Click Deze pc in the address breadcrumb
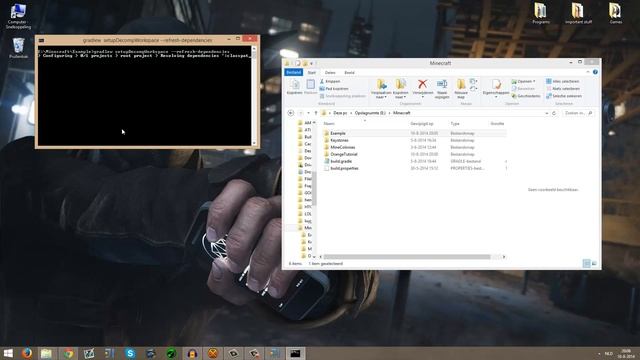 pyautogui.click(x=340, y=113)
